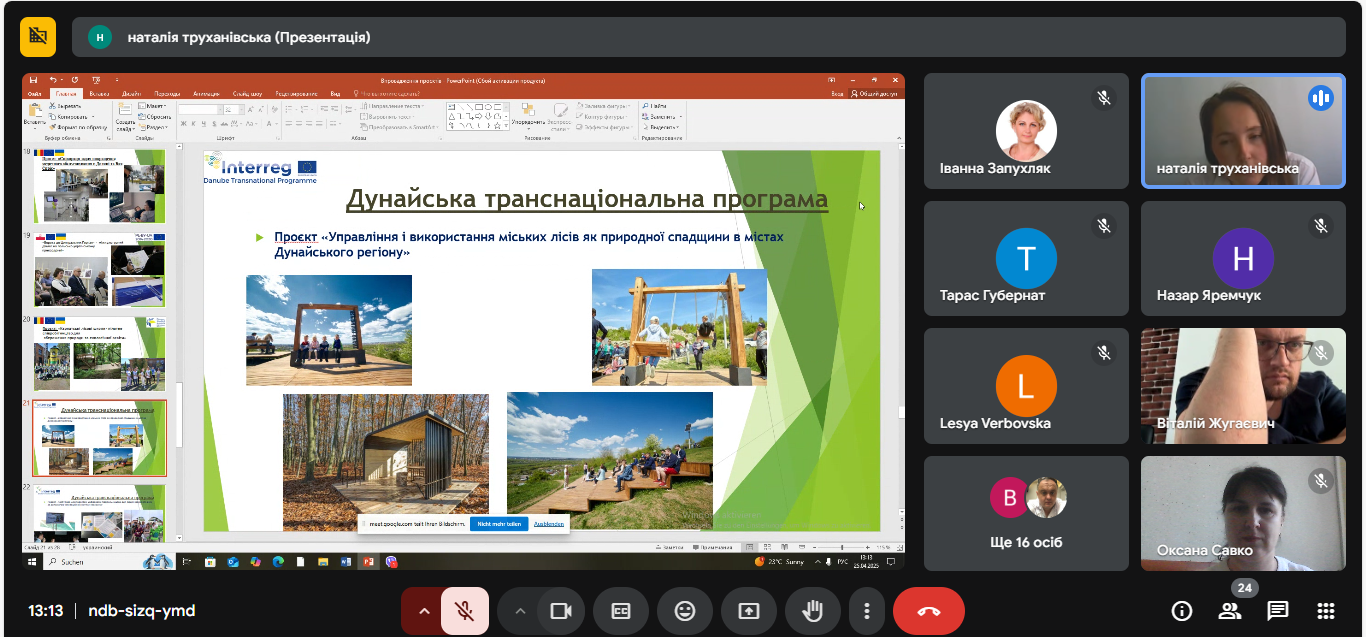The image size is (1366, 637).
Task: Toggle underline Ч formatting
Action: pyautogui.click(x=203, y=123)
